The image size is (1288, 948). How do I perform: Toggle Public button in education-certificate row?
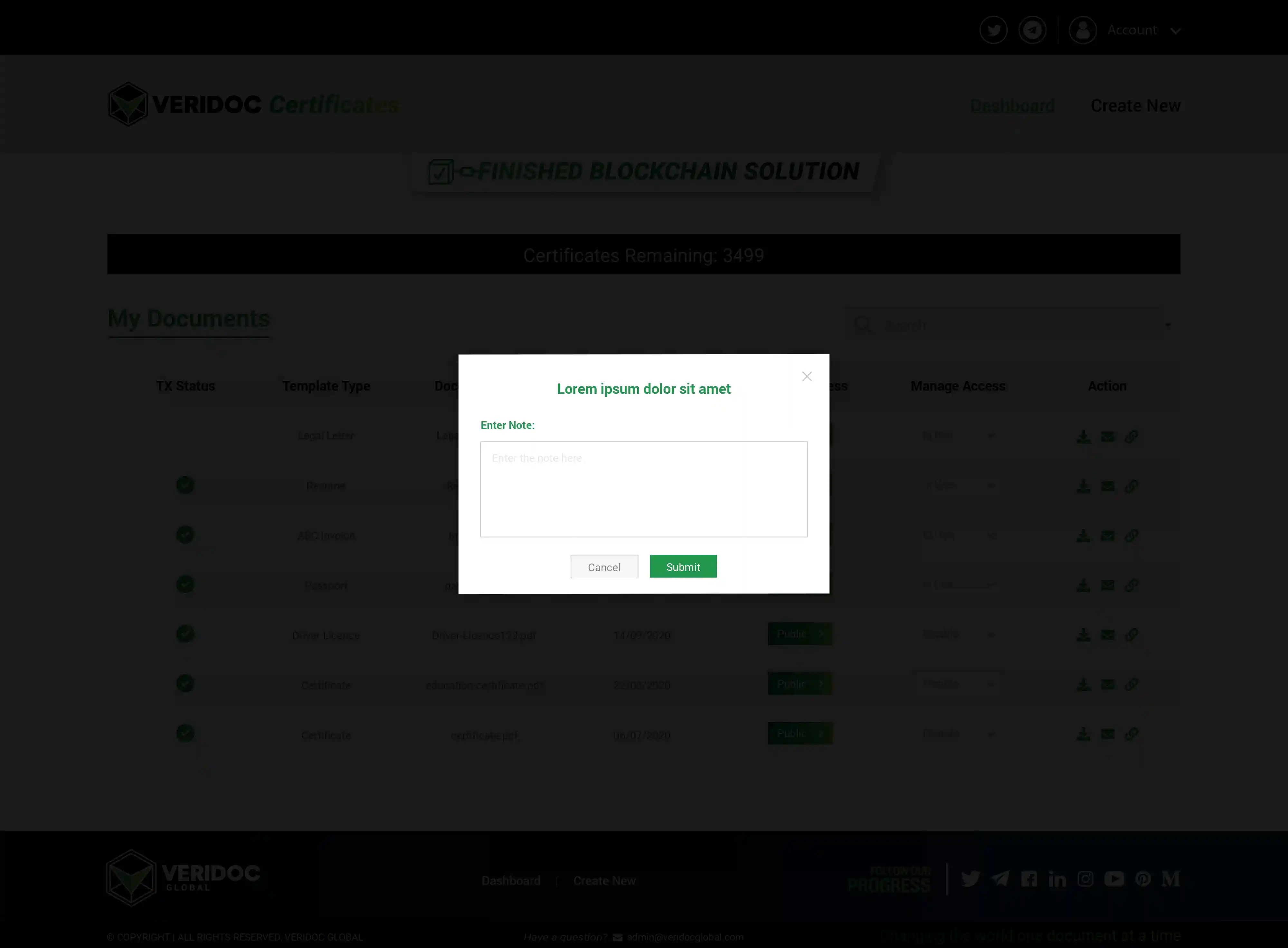point(799,684)
